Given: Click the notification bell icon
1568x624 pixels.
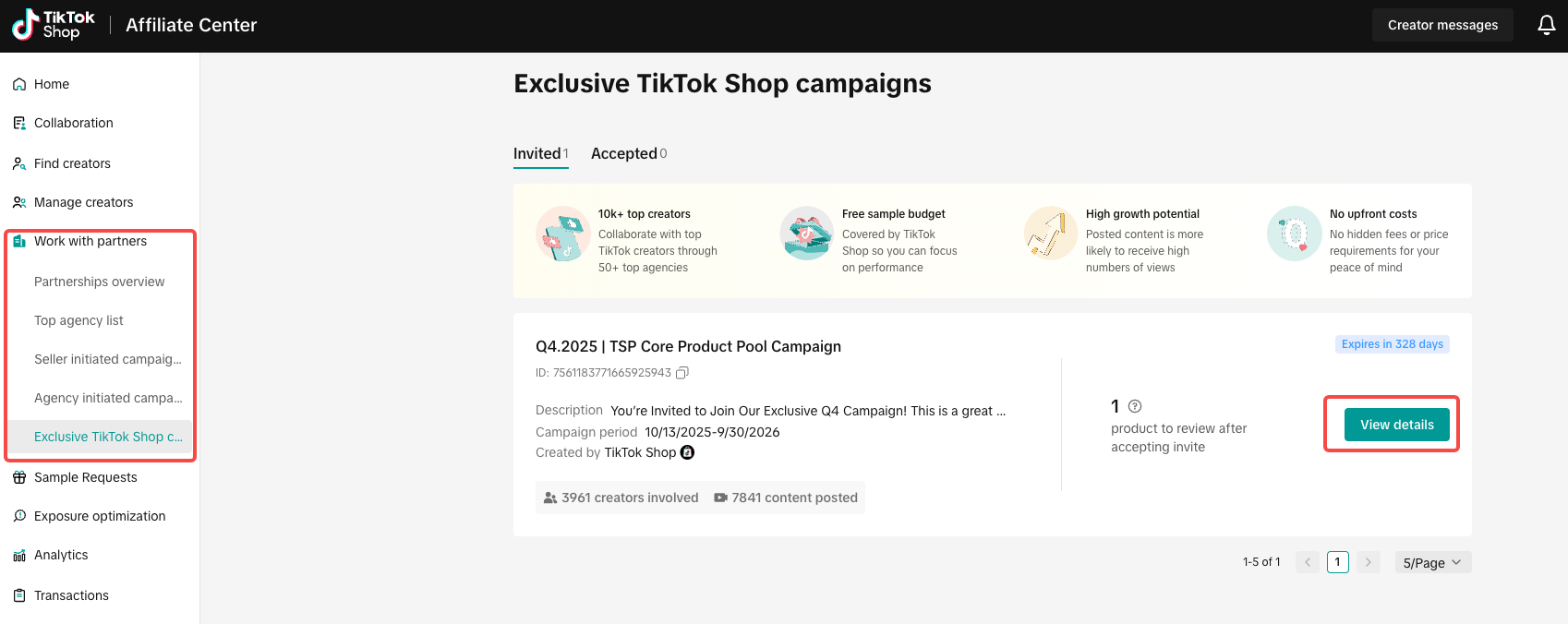Looking at the screenshot, I should pos(1547,25).
